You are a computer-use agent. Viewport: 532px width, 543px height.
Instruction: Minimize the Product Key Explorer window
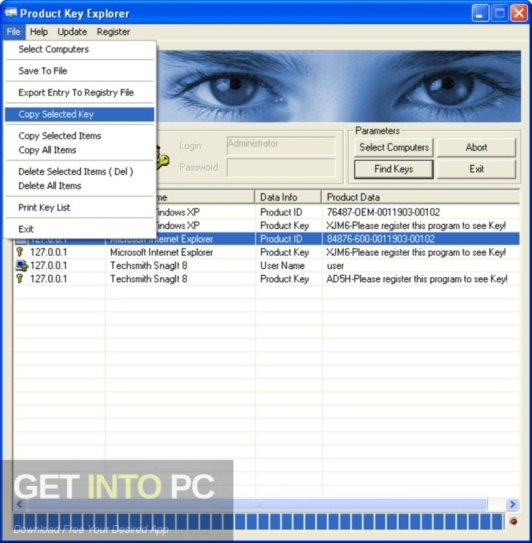pyautogui.click(x=480, y=14)
